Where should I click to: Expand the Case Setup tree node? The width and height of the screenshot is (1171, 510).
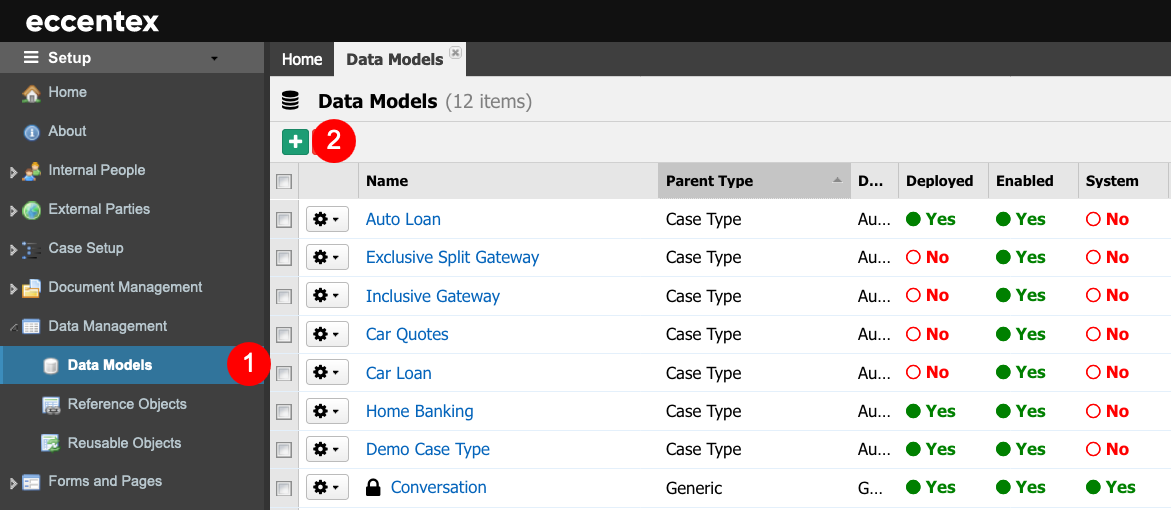click(x=13, y=250)
